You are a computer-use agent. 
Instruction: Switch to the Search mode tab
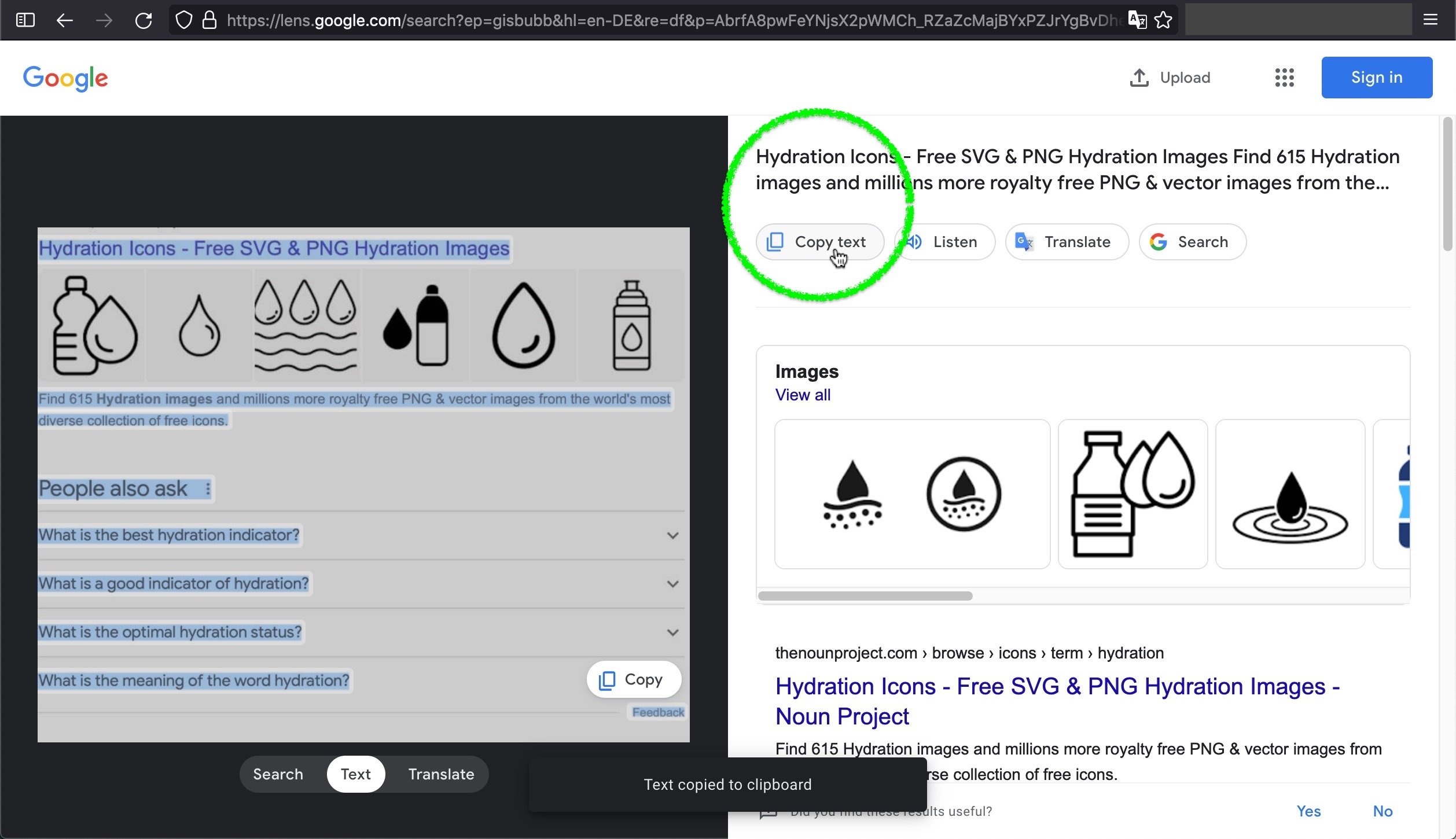pos(278,774)
